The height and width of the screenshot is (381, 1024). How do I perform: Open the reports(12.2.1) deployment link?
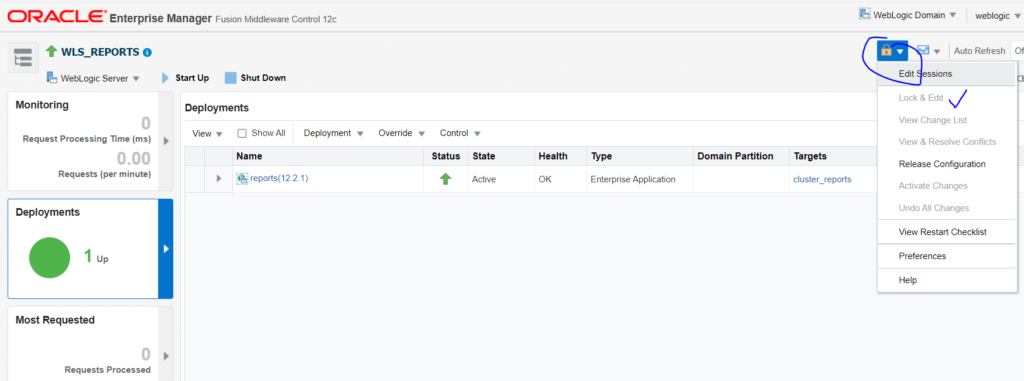[279, 178]
